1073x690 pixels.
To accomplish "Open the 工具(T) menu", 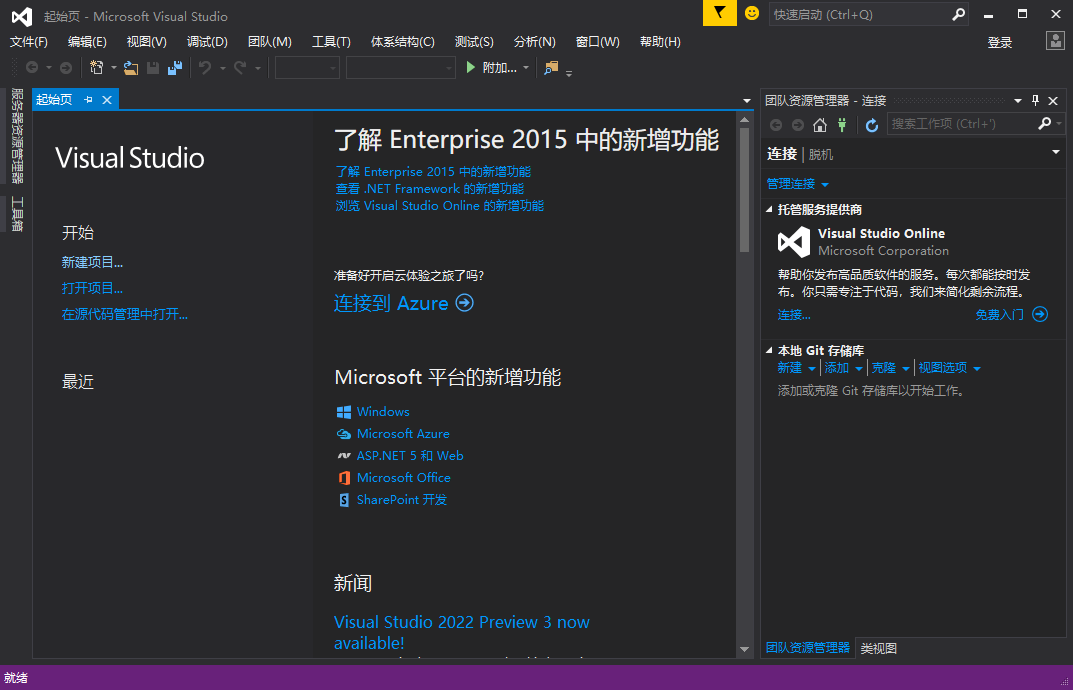I will point(331,42).
